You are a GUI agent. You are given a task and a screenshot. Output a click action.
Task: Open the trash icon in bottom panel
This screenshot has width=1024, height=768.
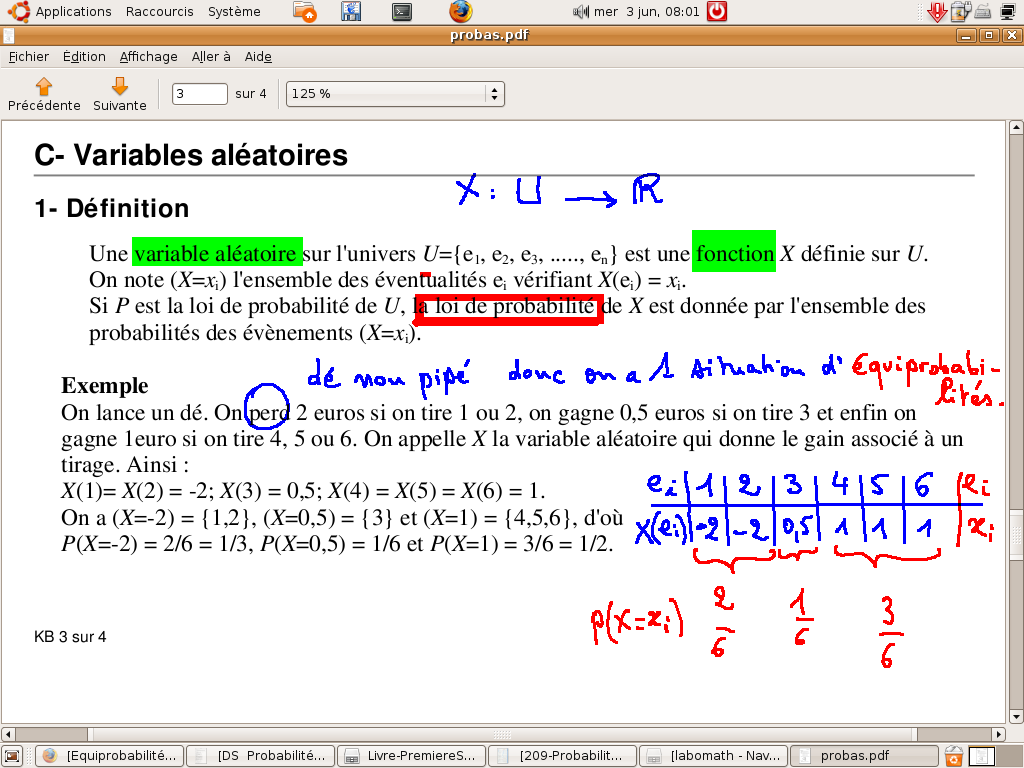click(955, 756)
